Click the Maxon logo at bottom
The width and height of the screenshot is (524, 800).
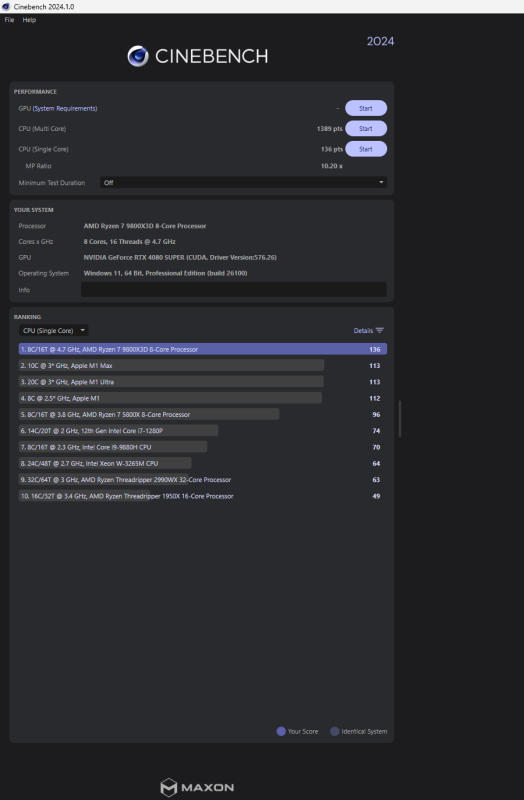point(197,787)
